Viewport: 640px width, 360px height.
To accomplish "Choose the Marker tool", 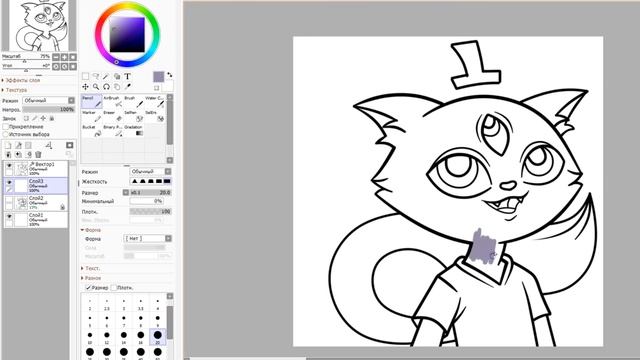I will pos(91,116).
